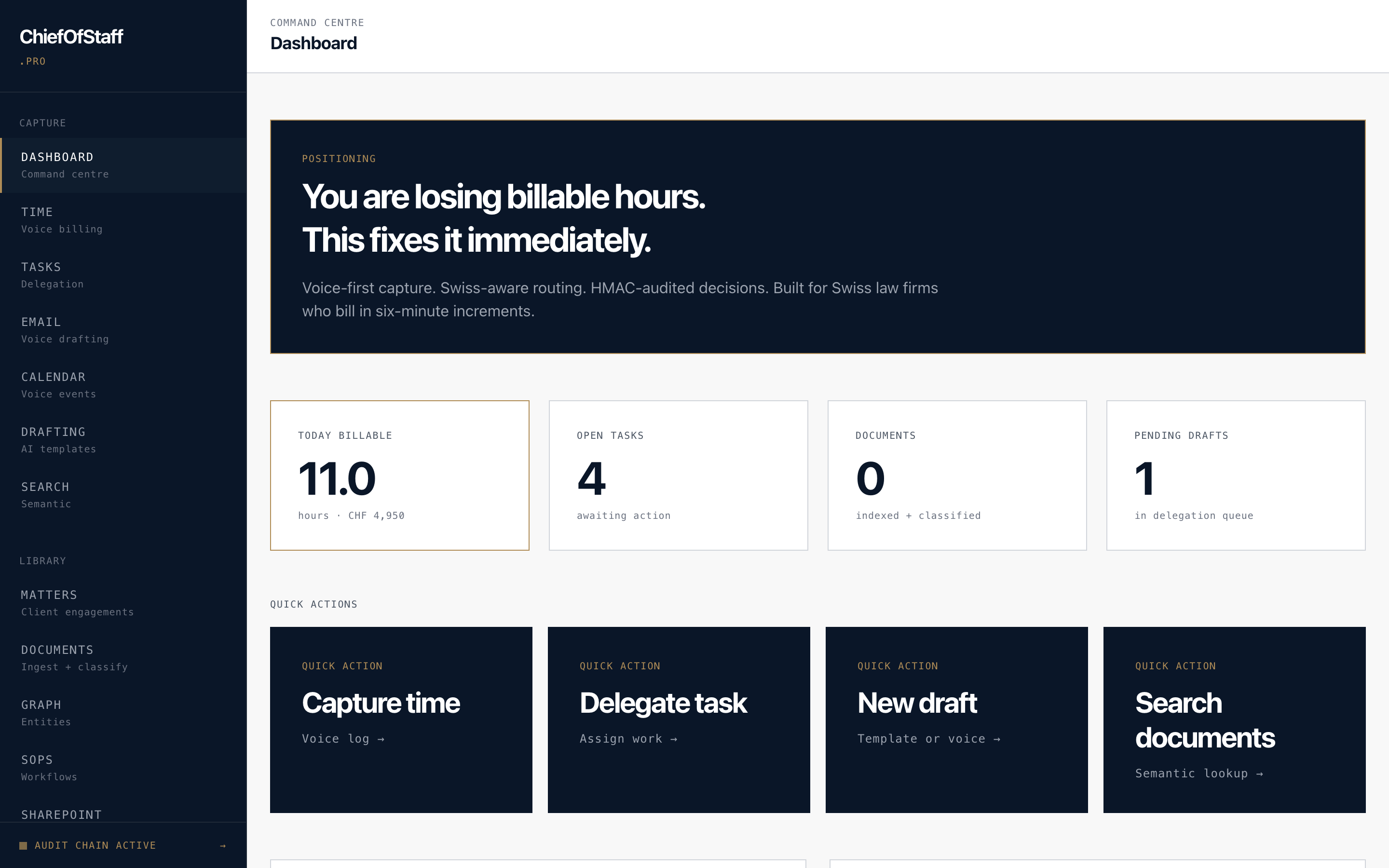Click the 'awaiting action' text
Screen dimensions: 1389x868
[x=624, y=515]
